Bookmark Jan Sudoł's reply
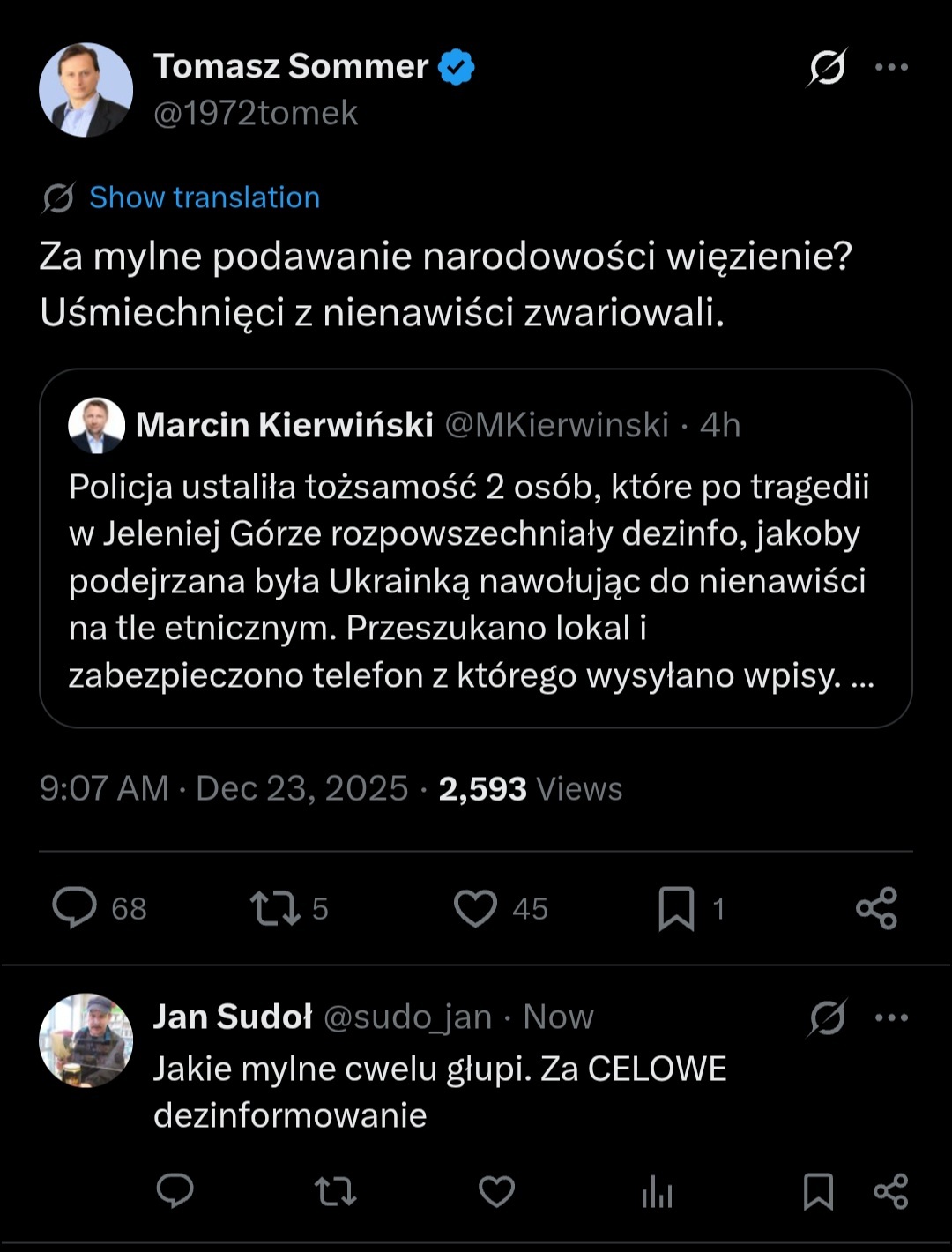The height and width of the screenshot is (1252, 952). [x=818, y=1192]
